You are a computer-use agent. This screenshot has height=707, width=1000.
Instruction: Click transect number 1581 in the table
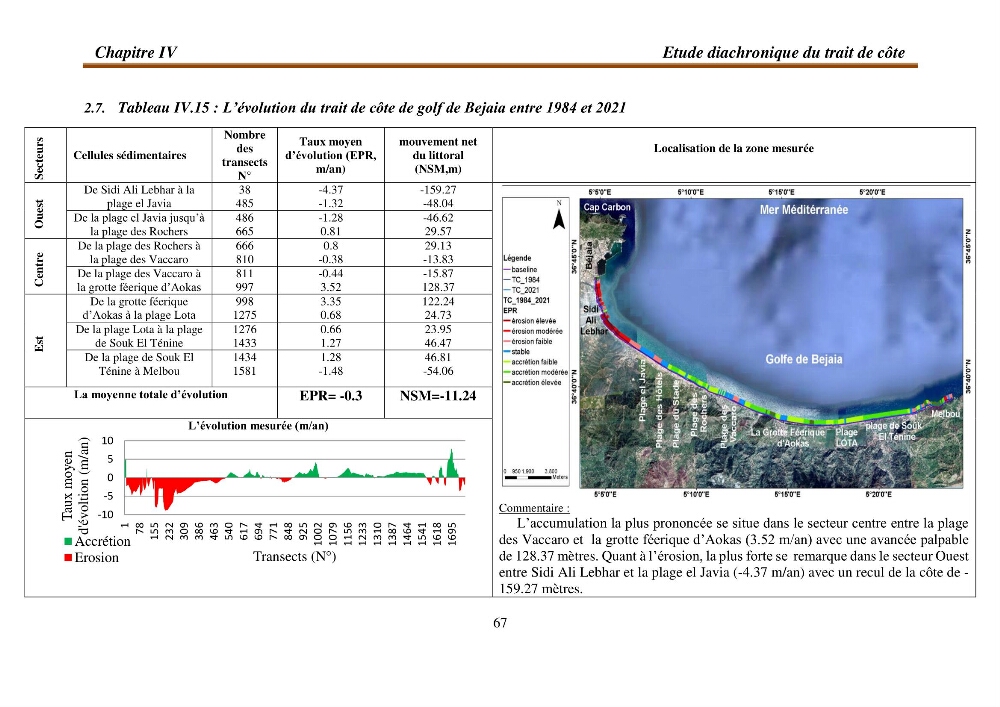click(244, 371)
